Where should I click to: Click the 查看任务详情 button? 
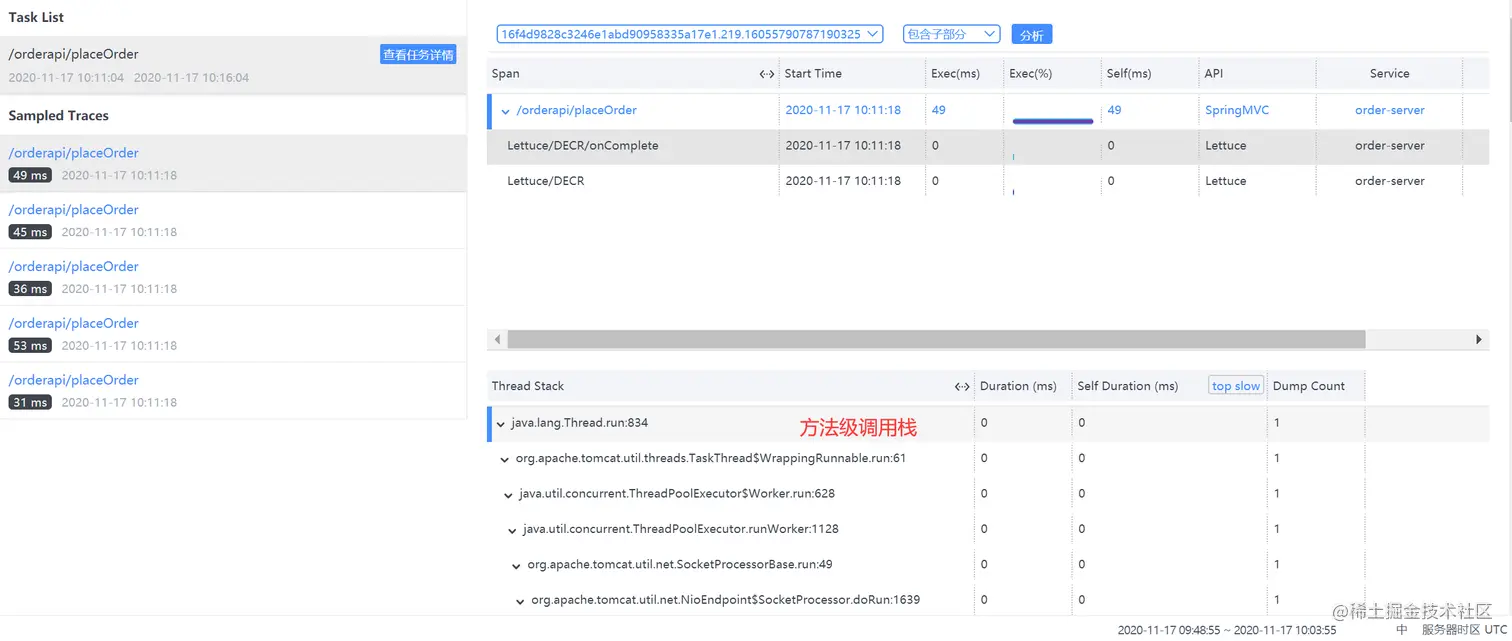click(x=418, y=54)
